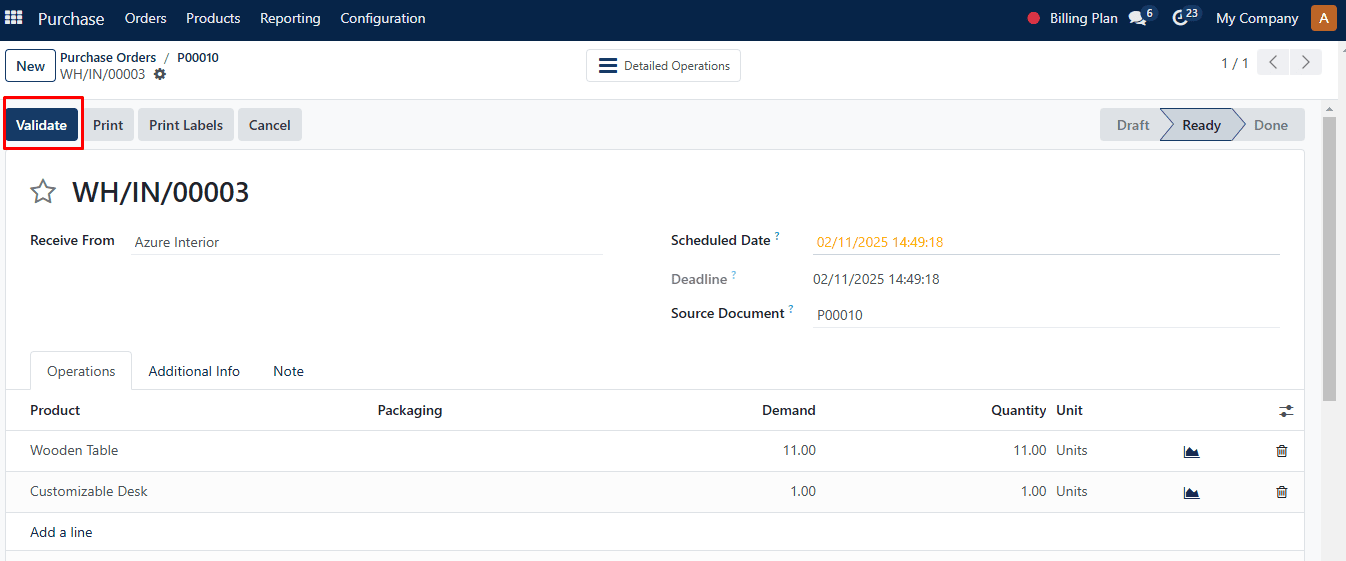Edit the Scheduled Date field
Image resolution: width=1346 pixels, height=561 pixels.
click(x=1046, y=242)
